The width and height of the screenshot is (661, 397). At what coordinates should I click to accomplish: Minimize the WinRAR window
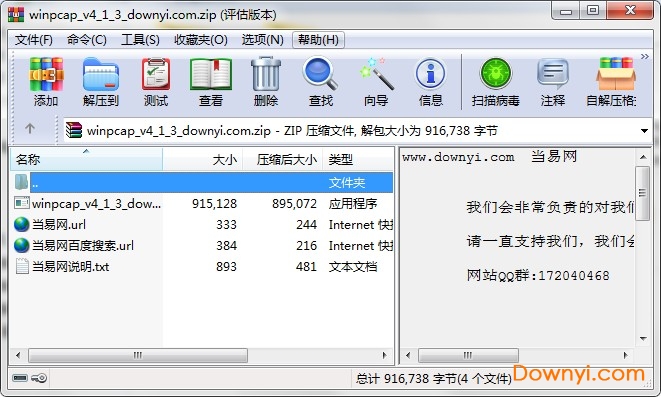[x=566, y=11]
